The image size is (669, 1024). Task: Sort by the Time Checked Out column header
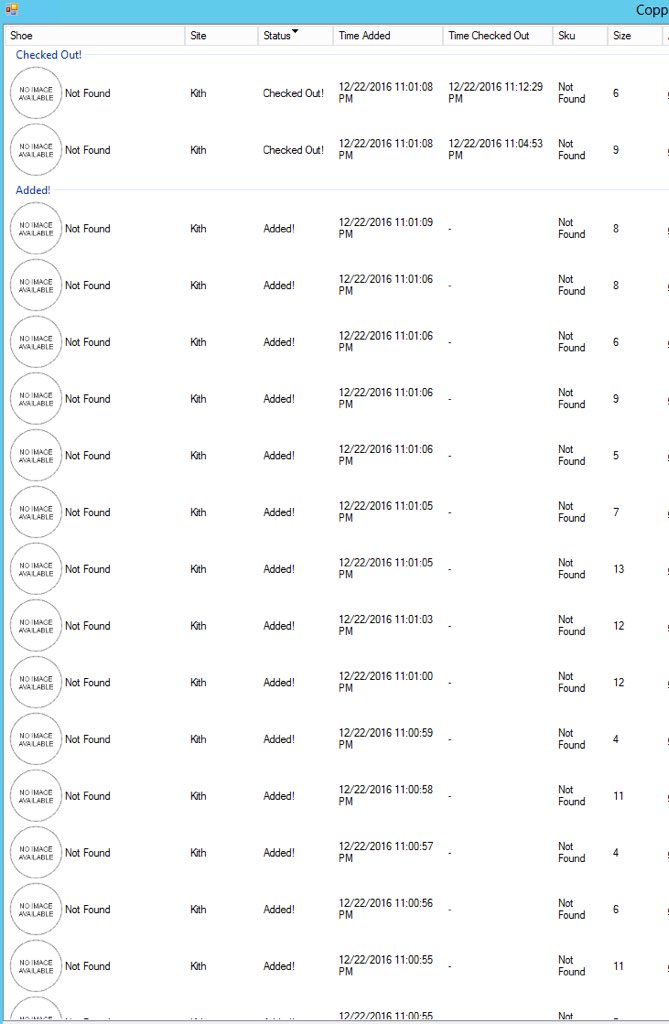497,36
